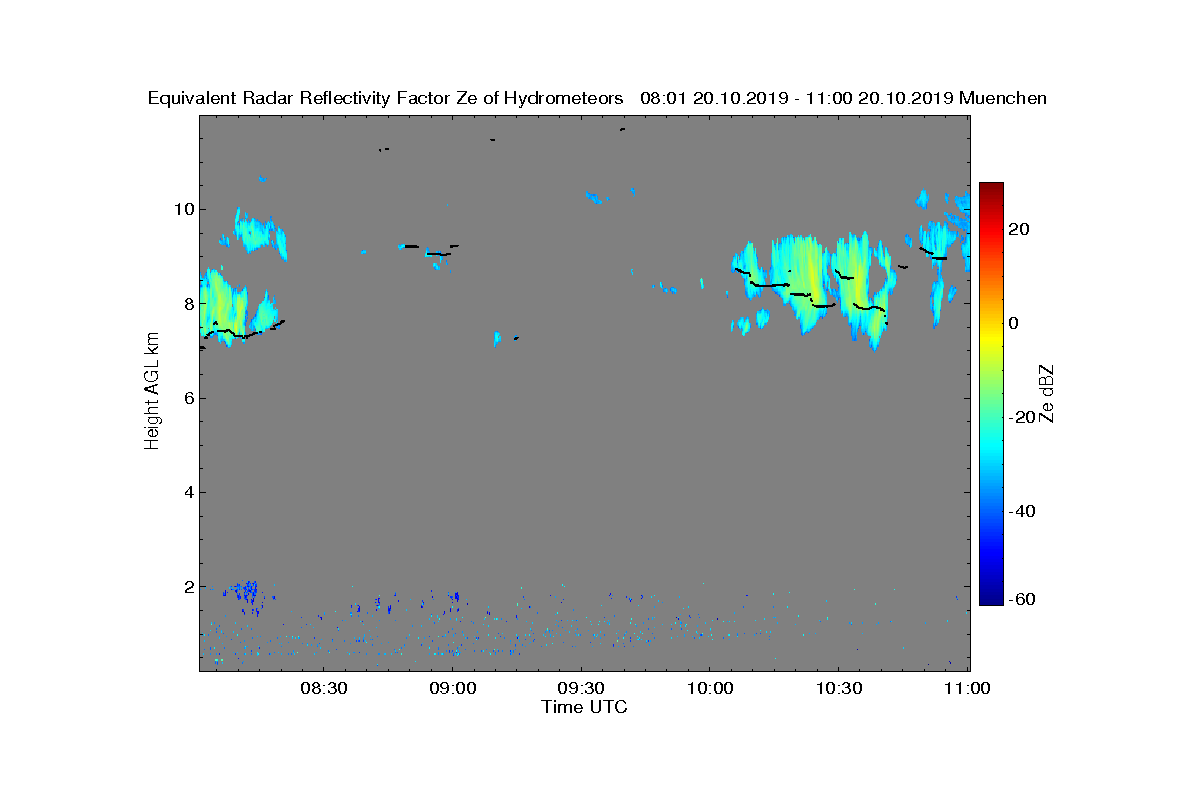Viewport: 1200px width, 800px height.
Task: Click the dark red top of the colorbar
Action: pos(991,190)
